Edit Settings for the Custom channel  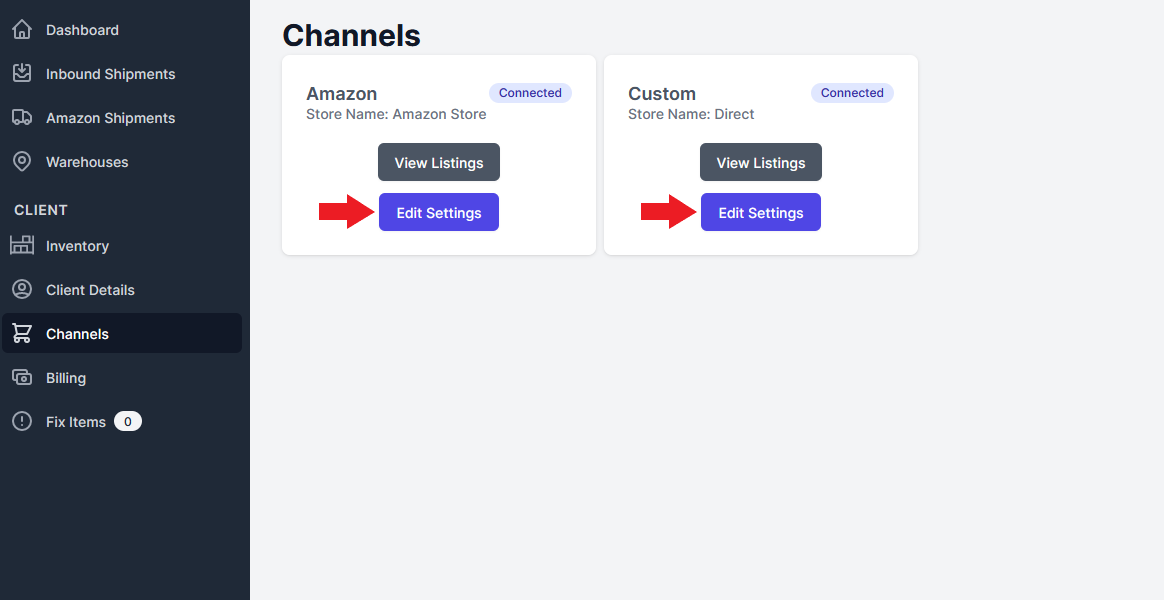[x=761, y=212]
